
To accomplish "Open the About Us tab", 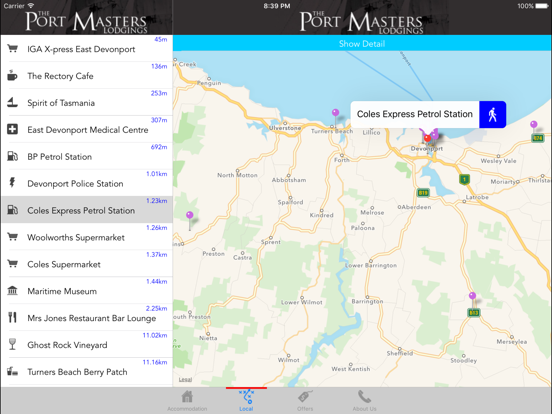I will point(364,401).
